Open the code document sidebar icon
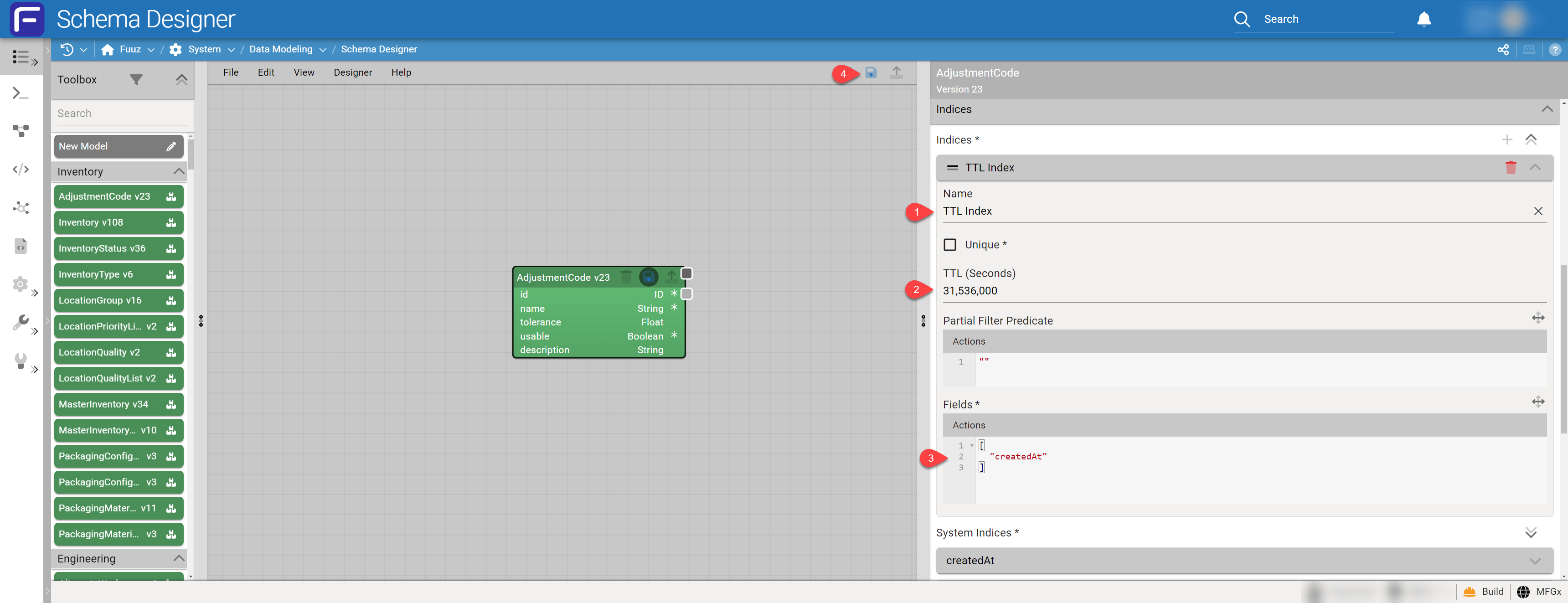This screenshot has height=603, width=1568. click(x=21, y=246)
